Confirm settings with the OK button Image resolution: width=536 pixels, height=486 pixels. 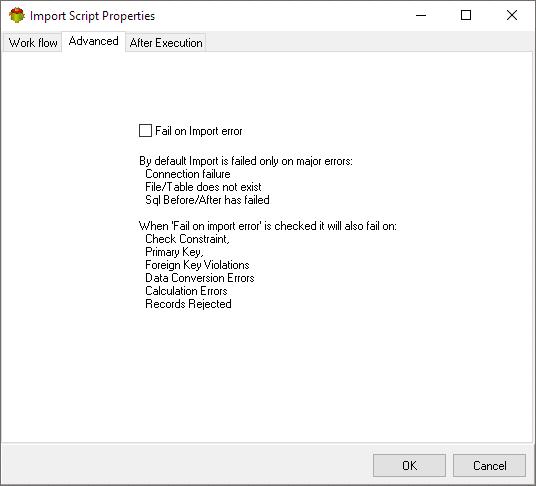(x=409, y=465)
